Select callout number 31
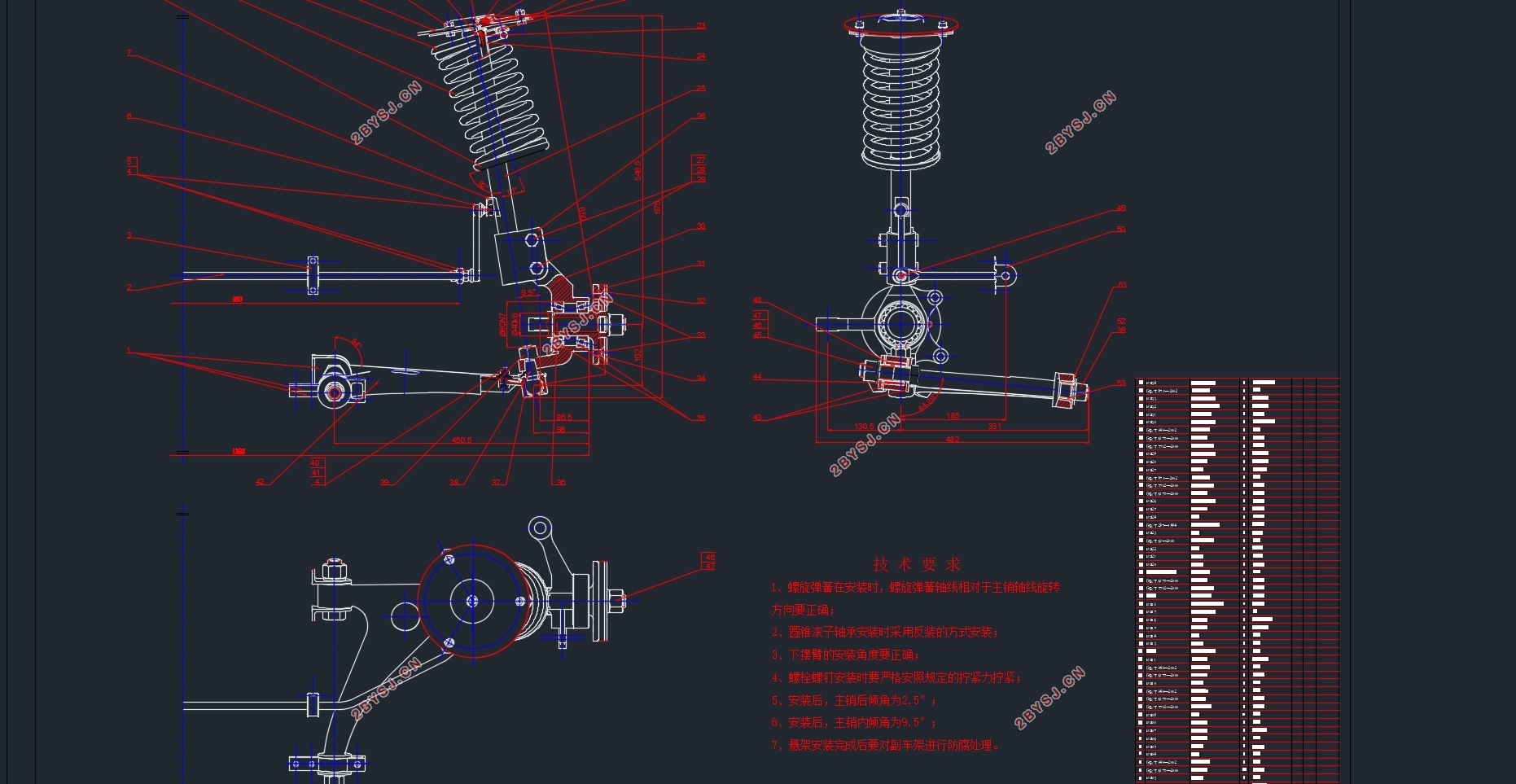 (x=701, y=264)
